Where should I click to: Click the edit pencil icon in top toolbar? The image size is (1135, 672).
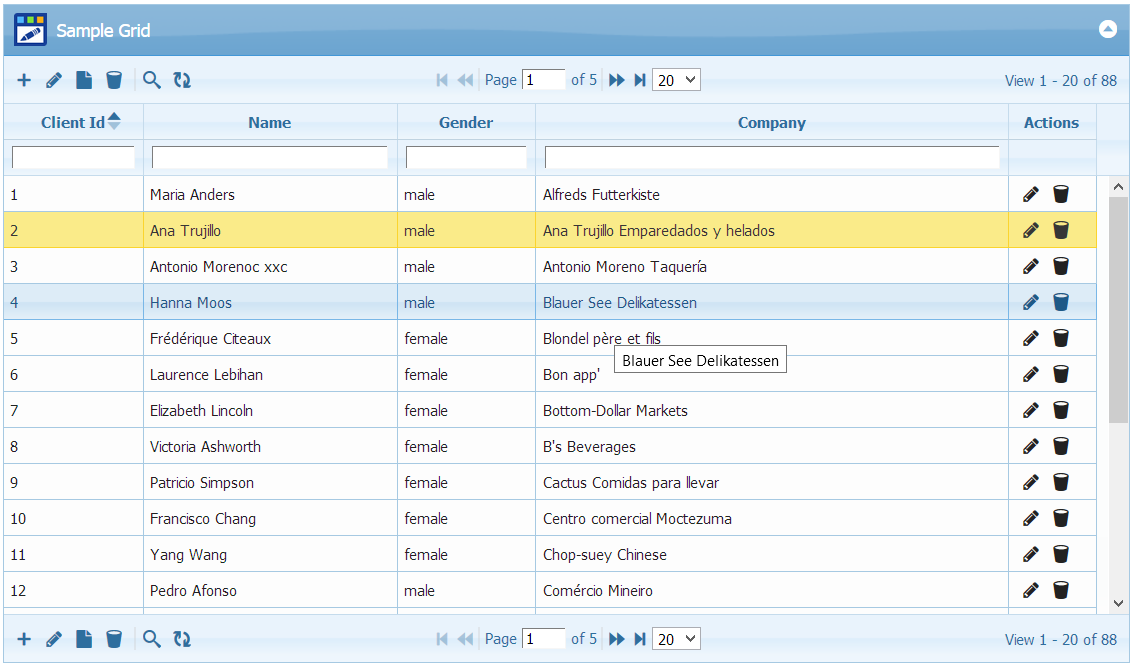54,81
